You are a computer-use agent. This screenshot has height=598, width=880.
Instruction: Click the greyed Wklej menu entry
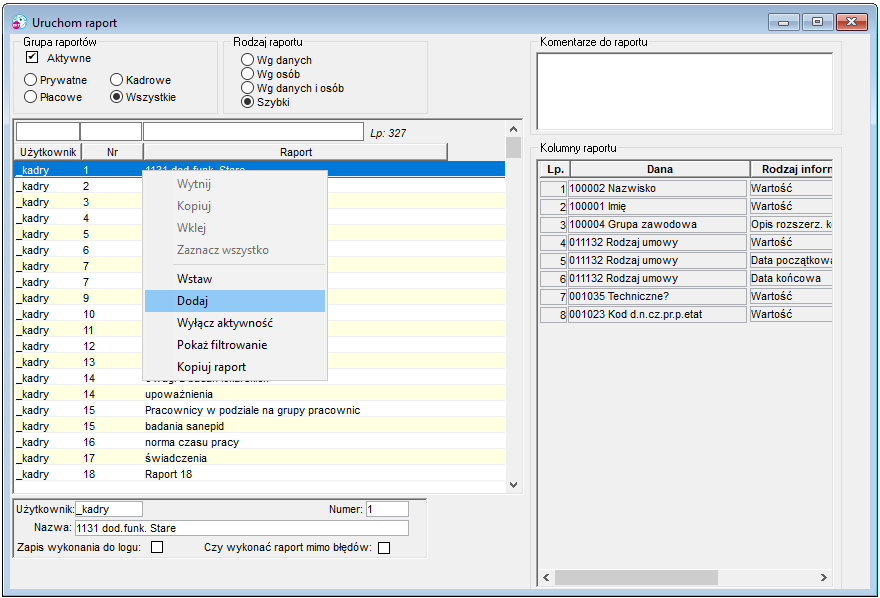[235, 228]
